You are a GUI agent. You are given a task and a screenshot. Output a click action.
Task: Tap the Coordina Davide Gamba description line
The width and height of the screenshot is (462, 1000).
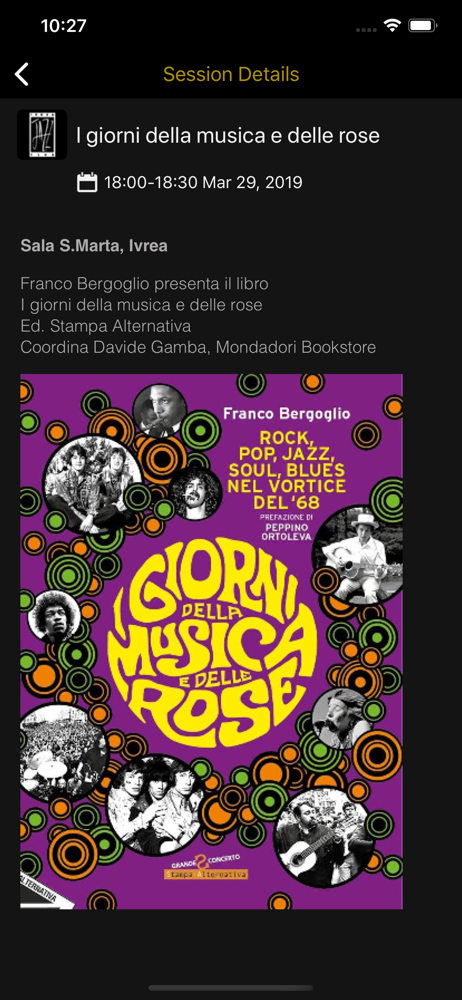[198, 348]
